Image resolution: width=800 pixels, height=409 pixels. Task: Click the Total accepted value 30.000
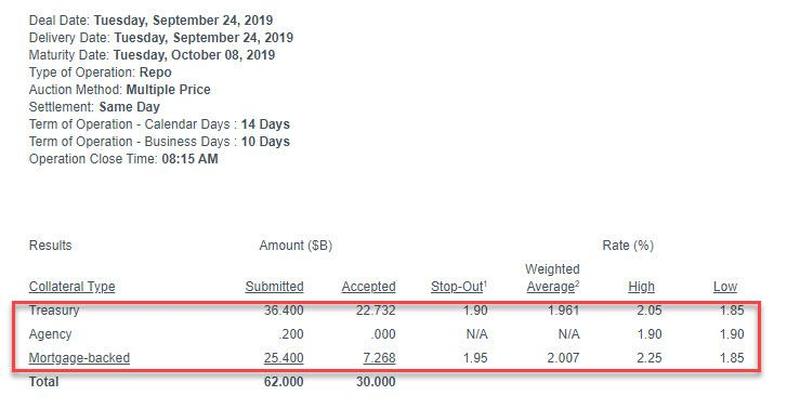[x=376, y=382]
